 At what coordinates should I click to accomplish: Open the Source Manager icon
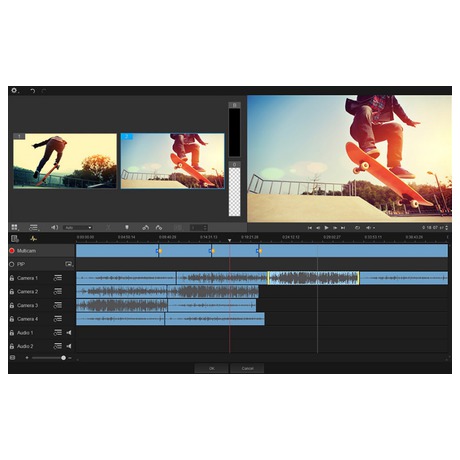(15, 239)
